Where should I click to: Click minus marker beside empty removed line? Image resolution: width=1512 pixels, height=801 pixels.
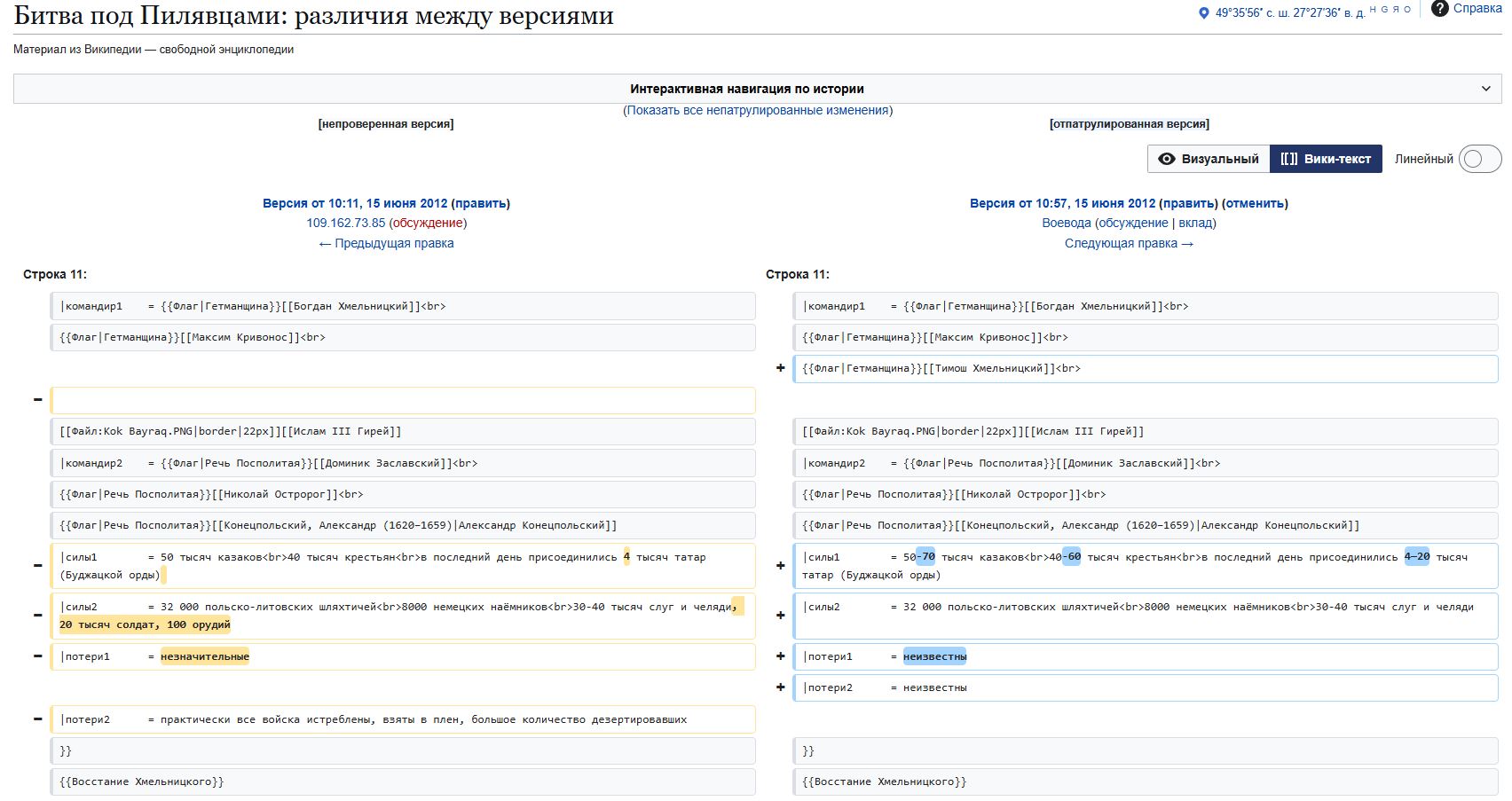point(37,399)
